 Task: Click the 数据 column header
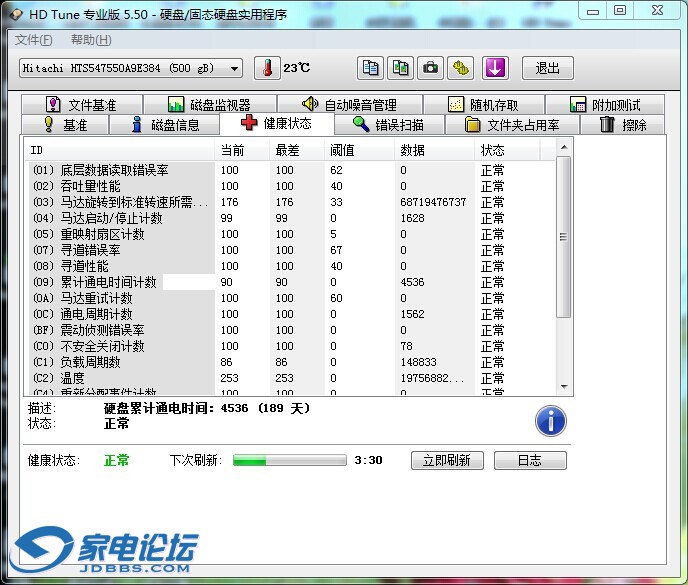click(434, 151)
